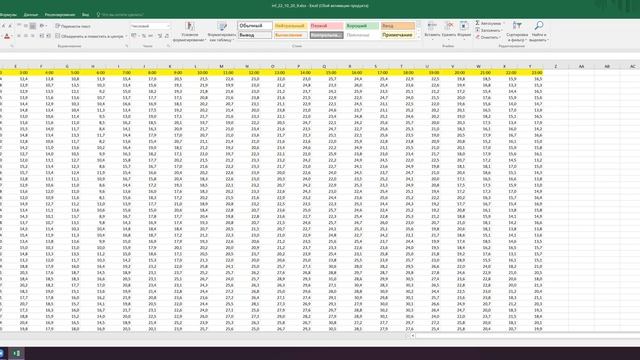Apply the Пояснение cell style

pos(362,35)
